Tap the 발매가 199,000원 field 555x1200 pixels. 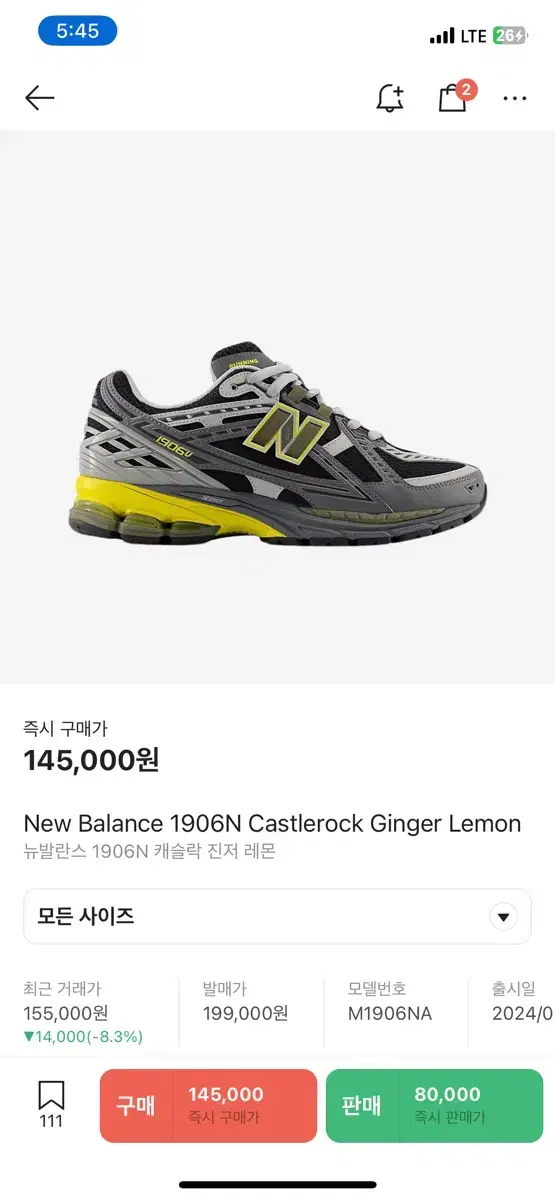pyautogui.click(x=245, y=1001)
